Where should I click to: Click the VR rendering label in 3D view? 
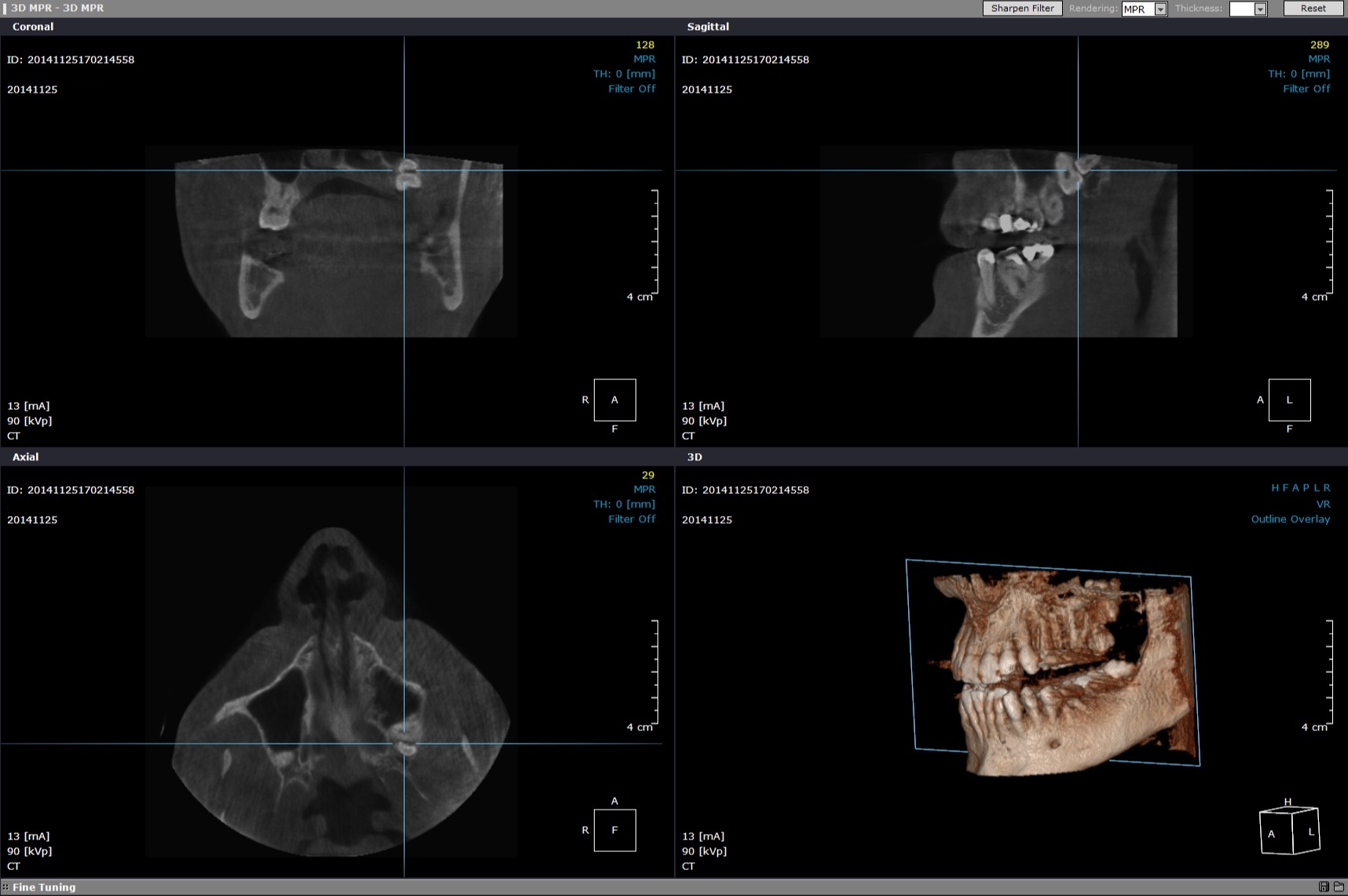(x=1323, y=504)
